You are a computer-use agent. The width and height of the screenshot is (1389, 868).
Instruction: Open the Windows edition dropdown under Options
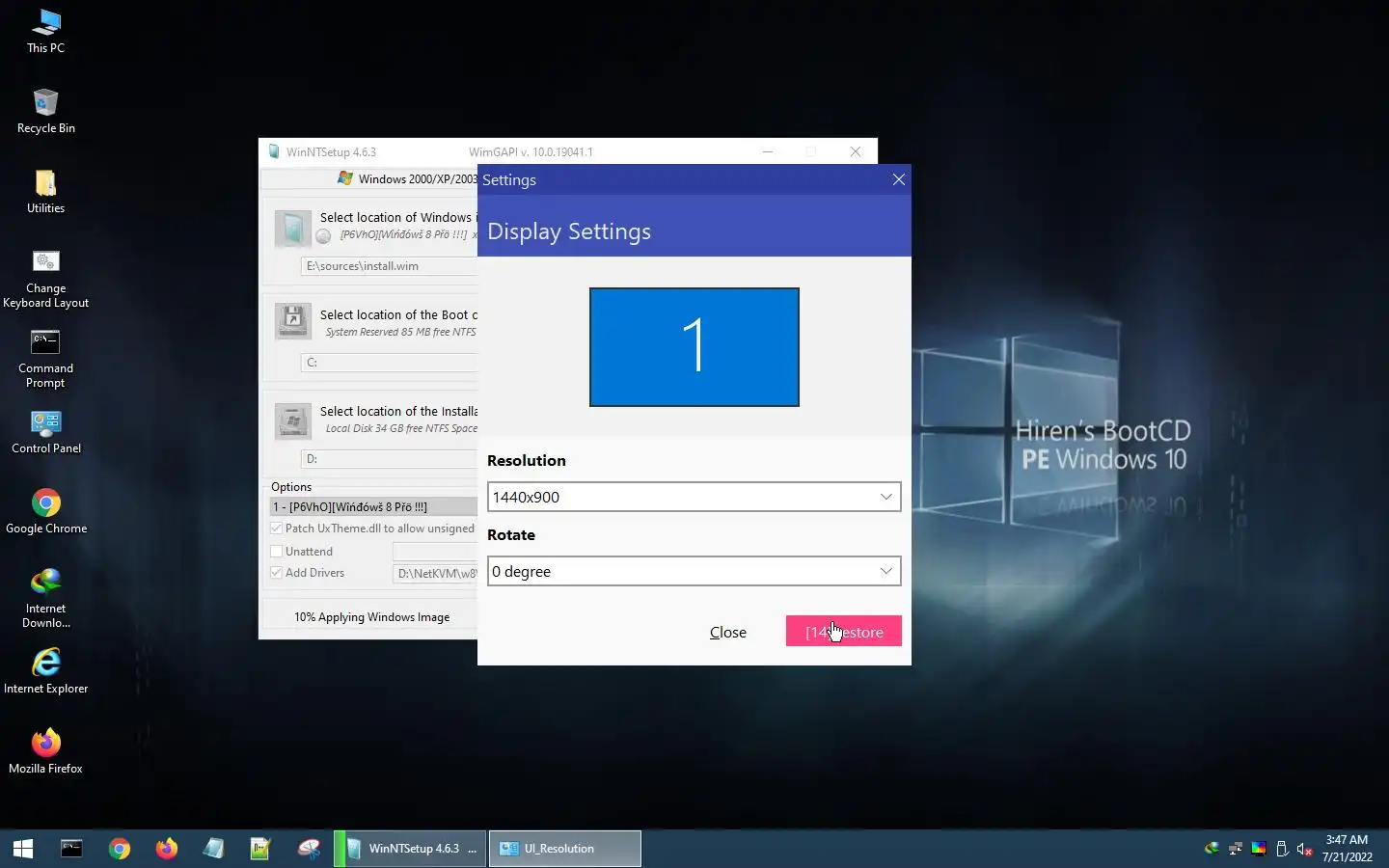pyautogui.click(x=373, y=506)
